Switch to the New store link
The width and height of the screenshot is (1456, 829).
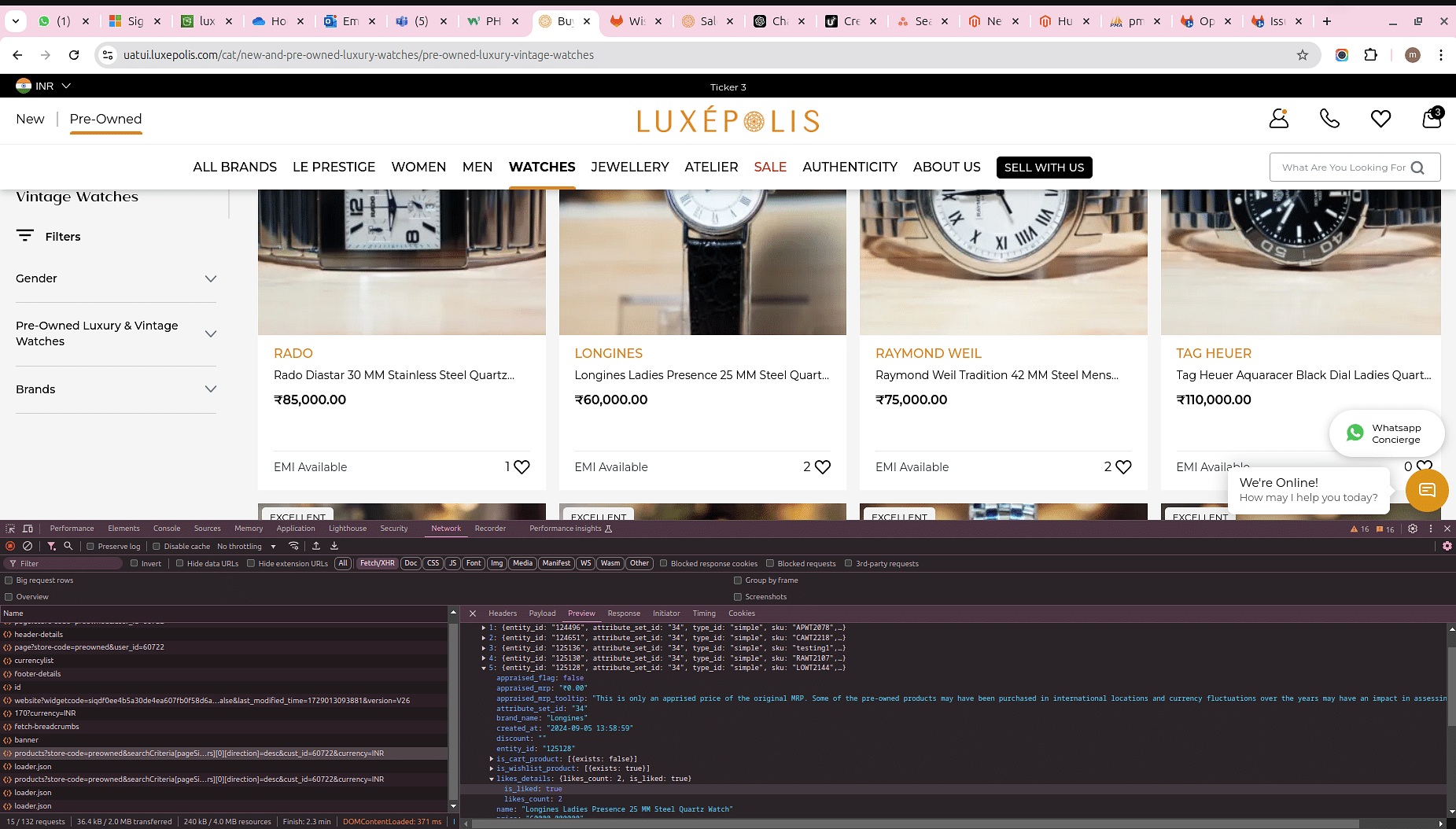click(30, 119)
